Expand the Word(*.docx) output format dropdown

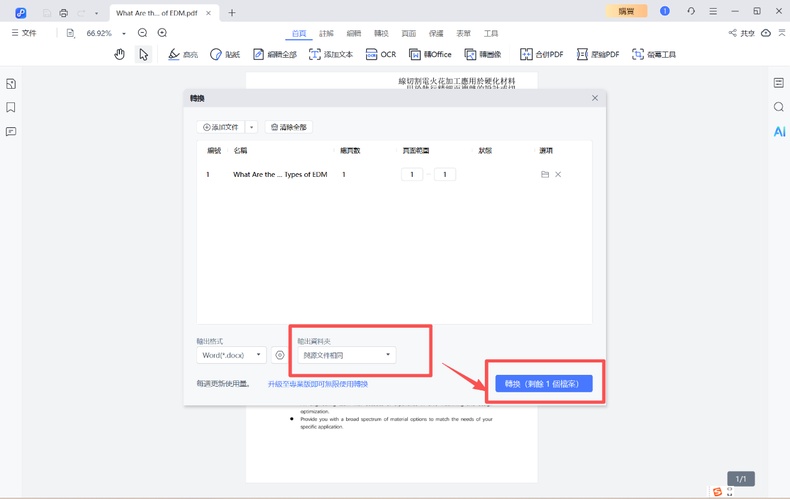(x=231, y=355)
